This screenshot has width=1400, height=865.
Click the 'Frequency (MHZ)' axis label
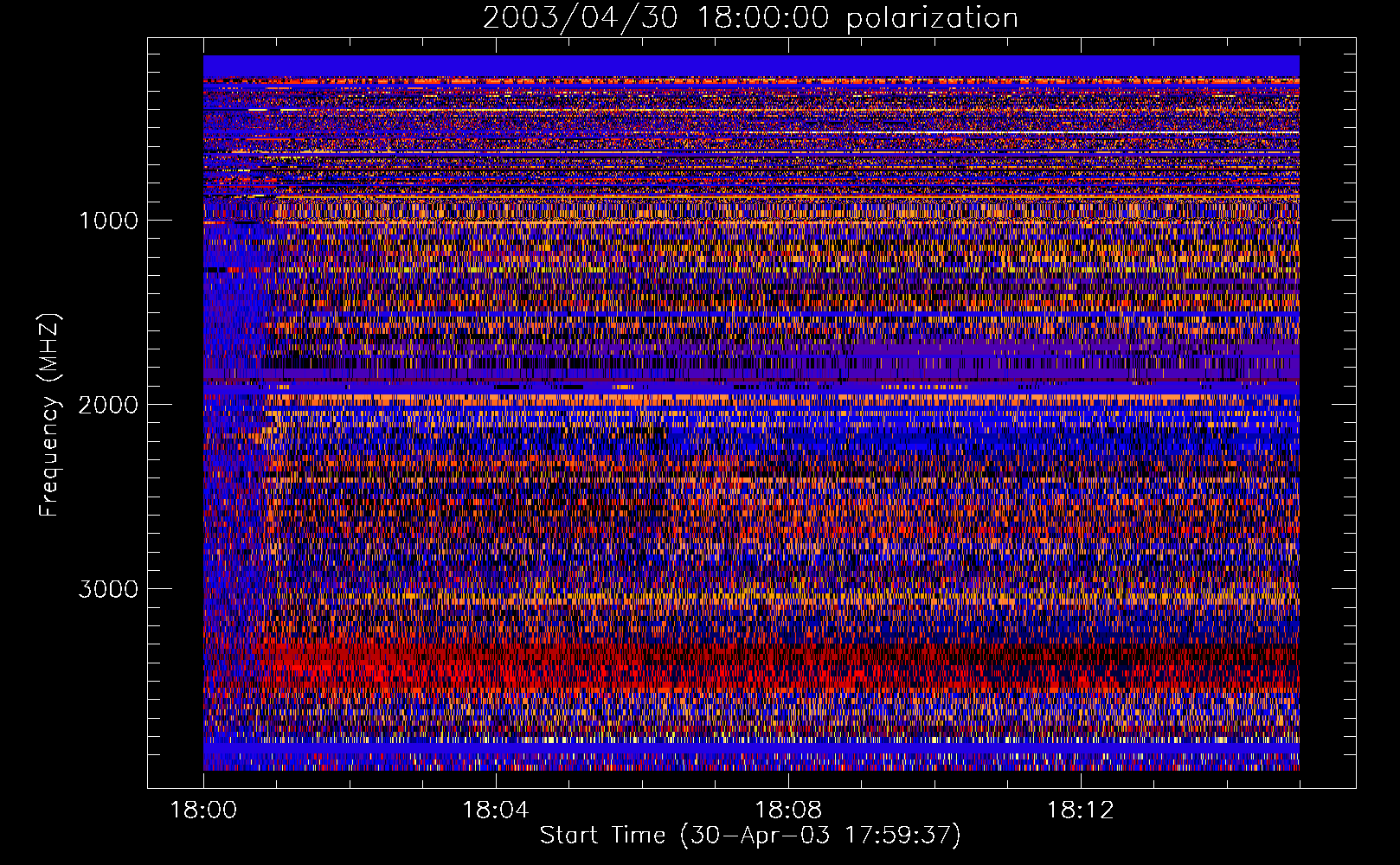pyautogui.click(x=49, y=415)
